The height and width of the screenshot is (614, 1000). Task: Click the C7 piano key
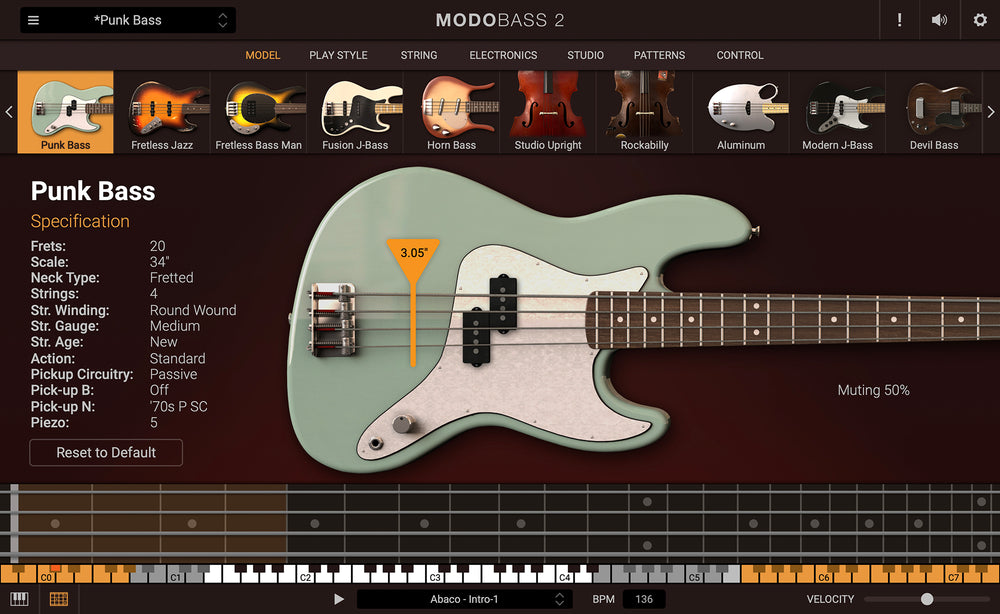click(x=953, y=576)
